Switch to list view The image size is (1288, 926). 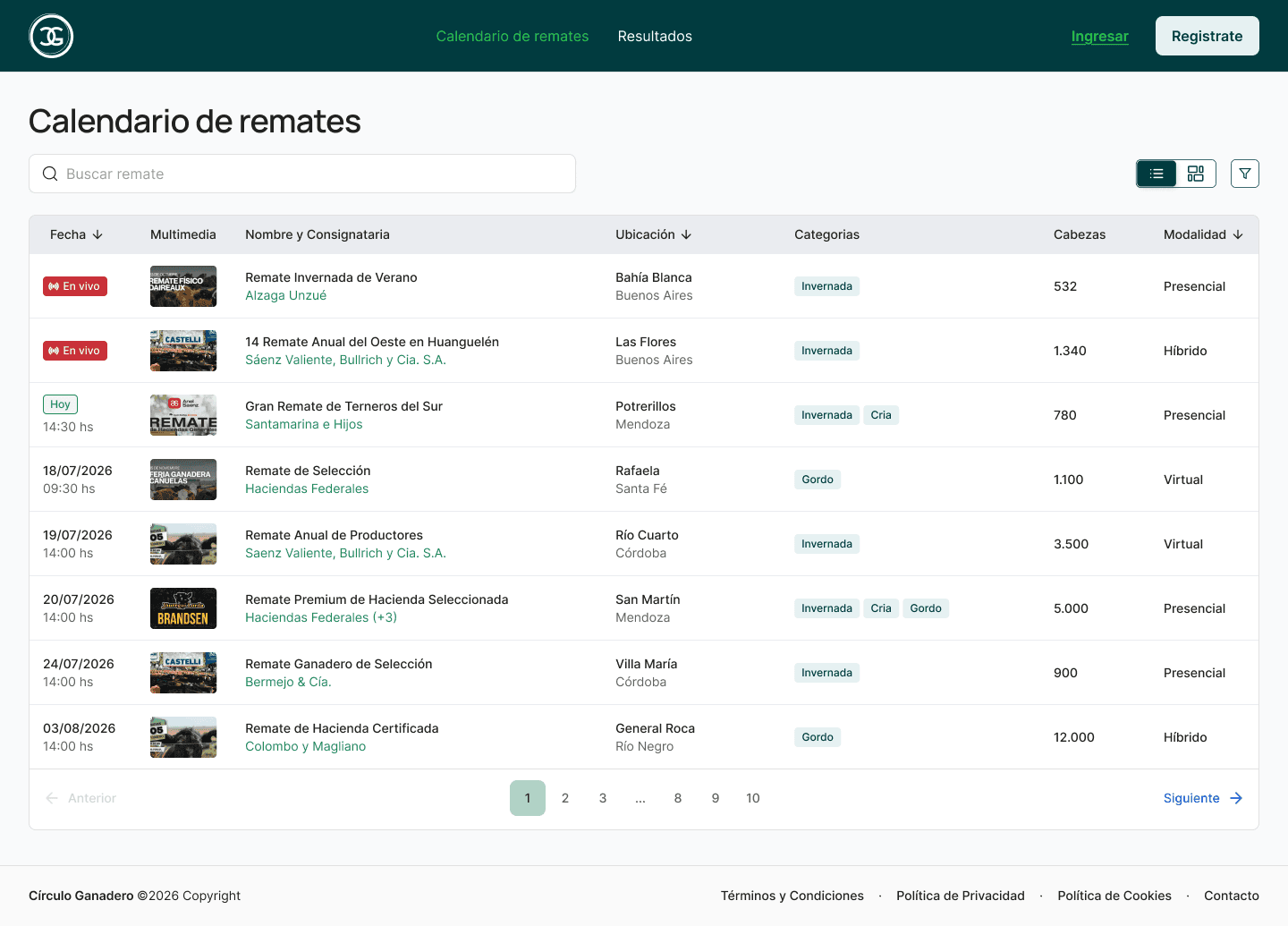(1157, 174)
